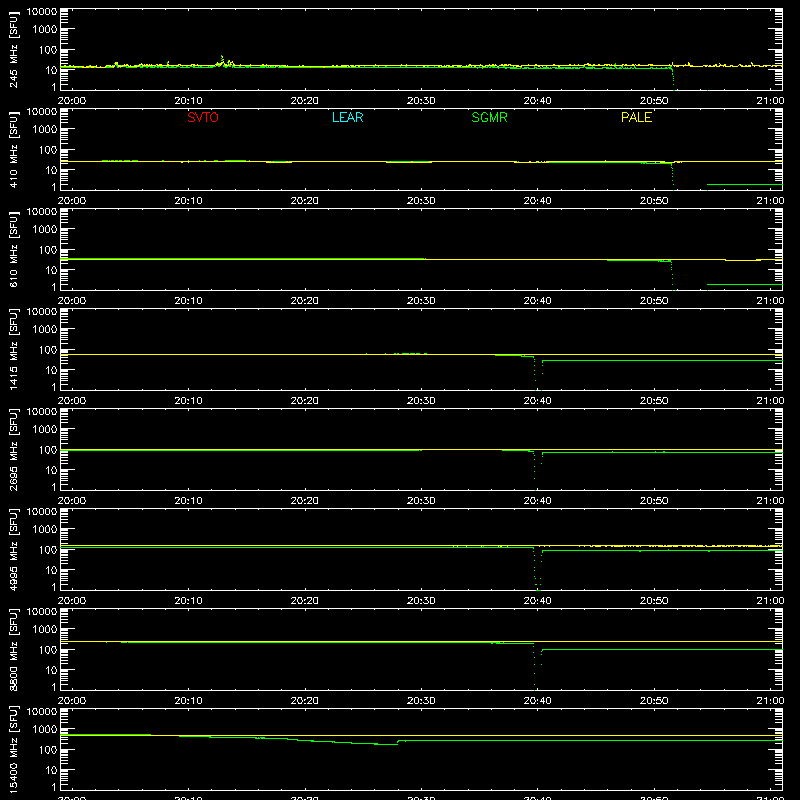800x800 pixels.
Task: Click the 100 y-axis value on 610 MHz plot
Action: (48, 250)
